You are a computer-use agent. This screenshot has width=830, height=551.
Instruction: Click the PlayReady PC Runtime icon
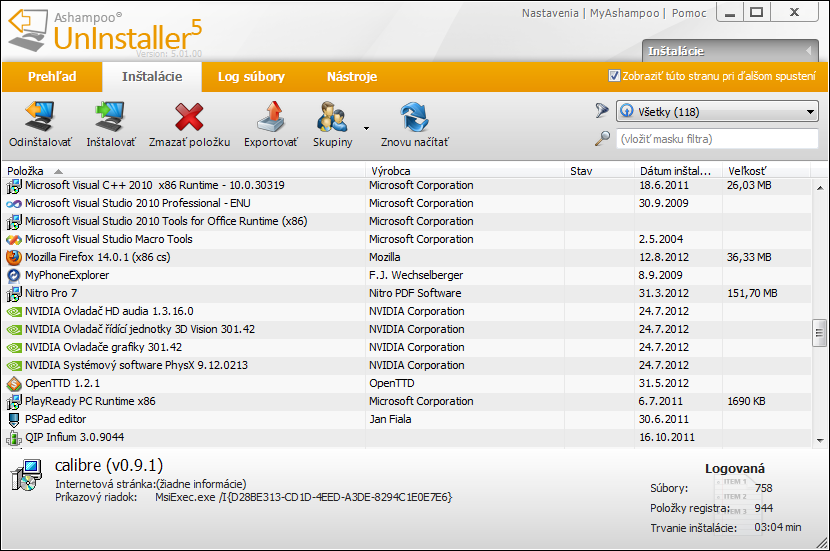tap(14, 402)
